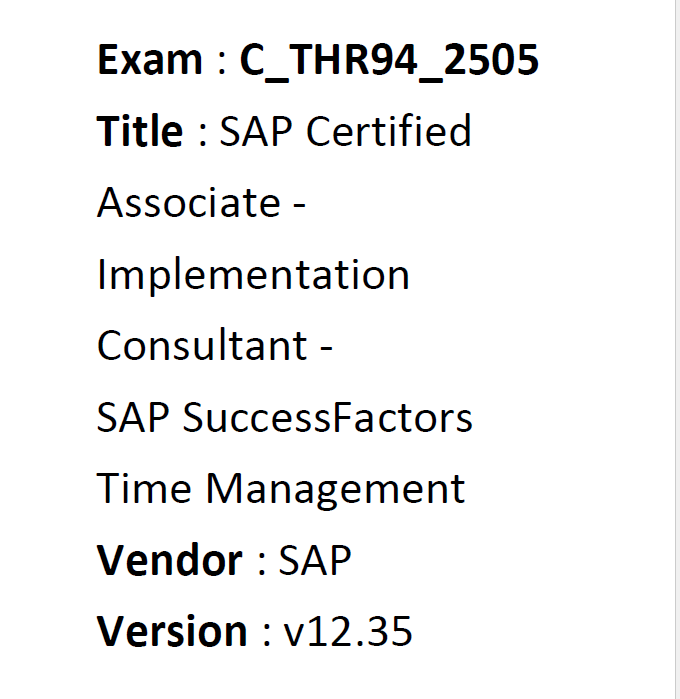Click SAP before the word Certified
The image size is (680, 699).
pos(256,130)
